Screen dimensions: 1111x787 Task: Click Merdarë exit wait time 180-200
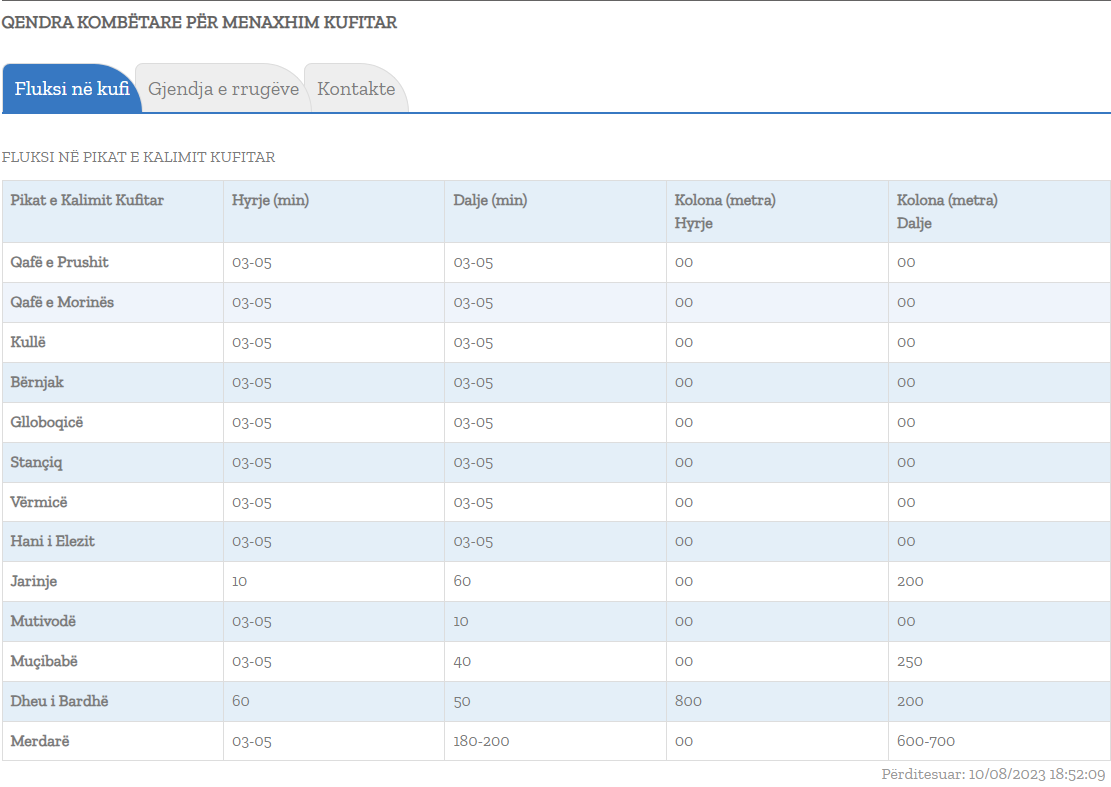point(480,741)
